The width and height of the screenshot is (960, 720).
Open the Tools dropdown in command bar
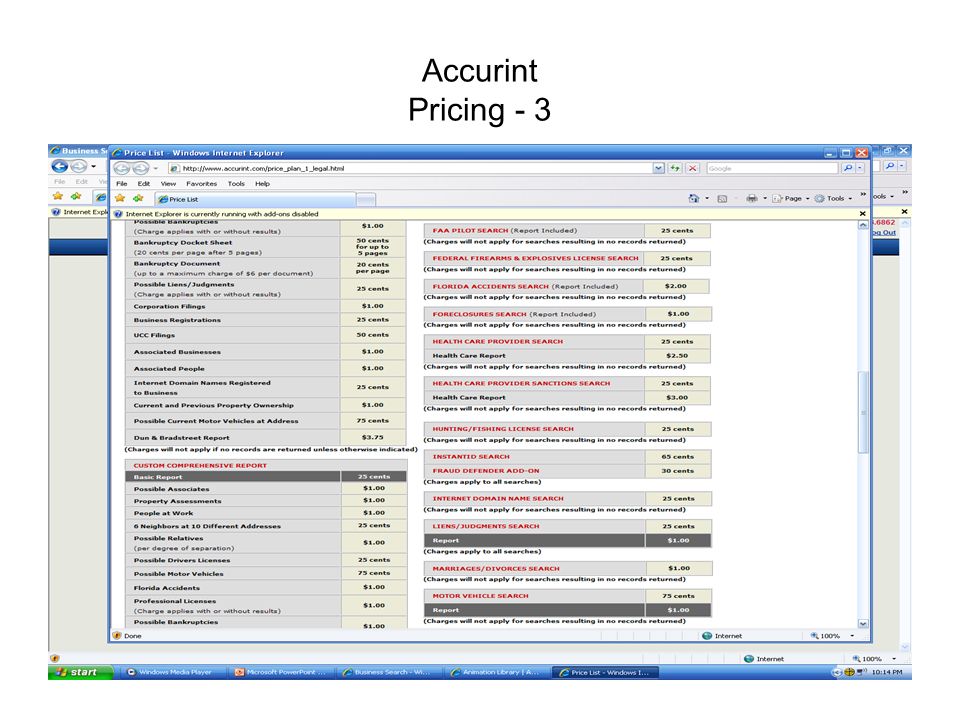click(833, 198)
